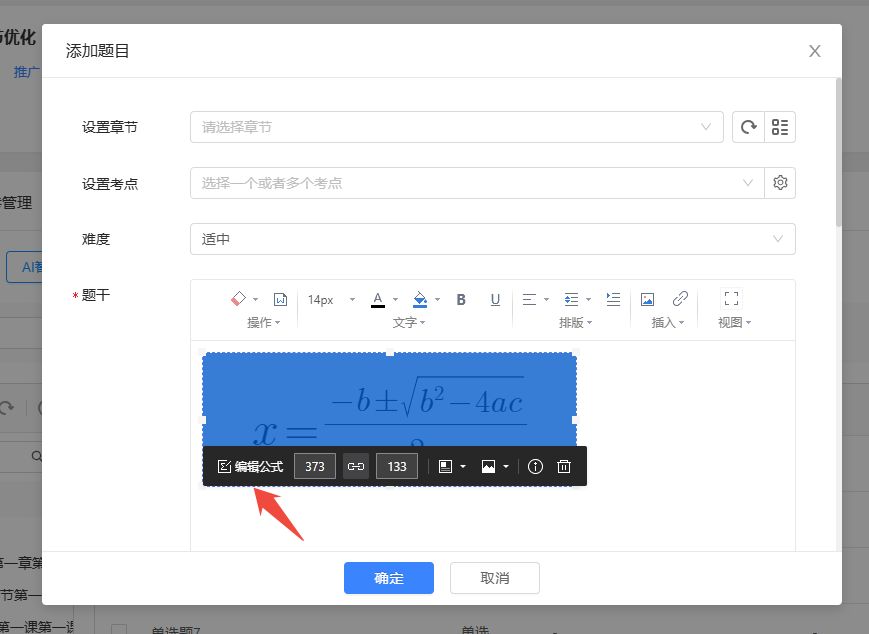
Task: Click the image info icon
Action: click(535, 467)
